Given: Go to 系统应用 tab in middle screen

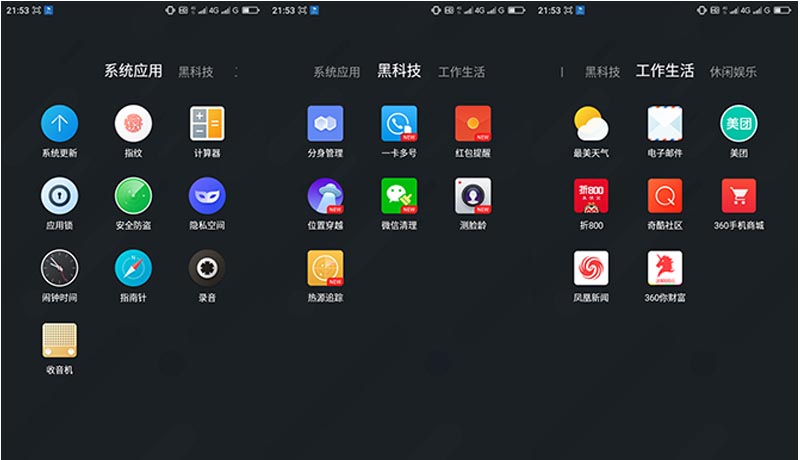Looking at the screenshot, I should [337, 72].
